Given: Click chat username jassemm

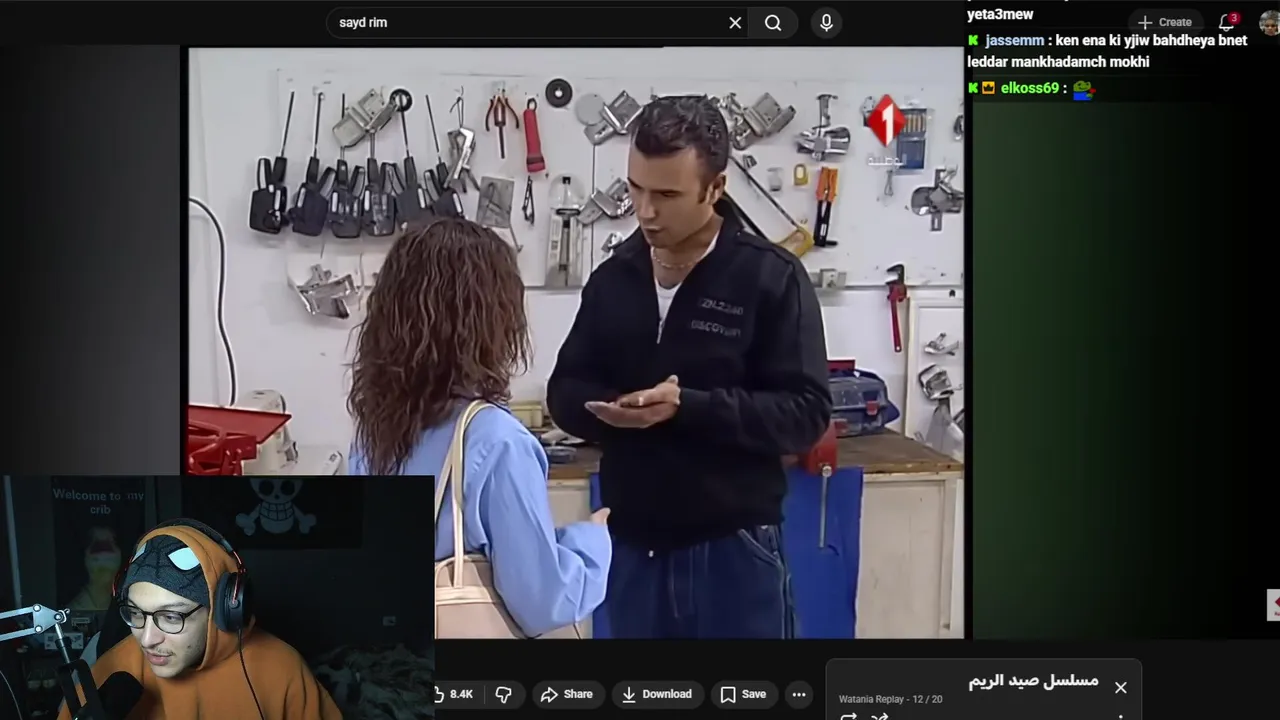Looking at the screenshot, I should point(1014,41).
